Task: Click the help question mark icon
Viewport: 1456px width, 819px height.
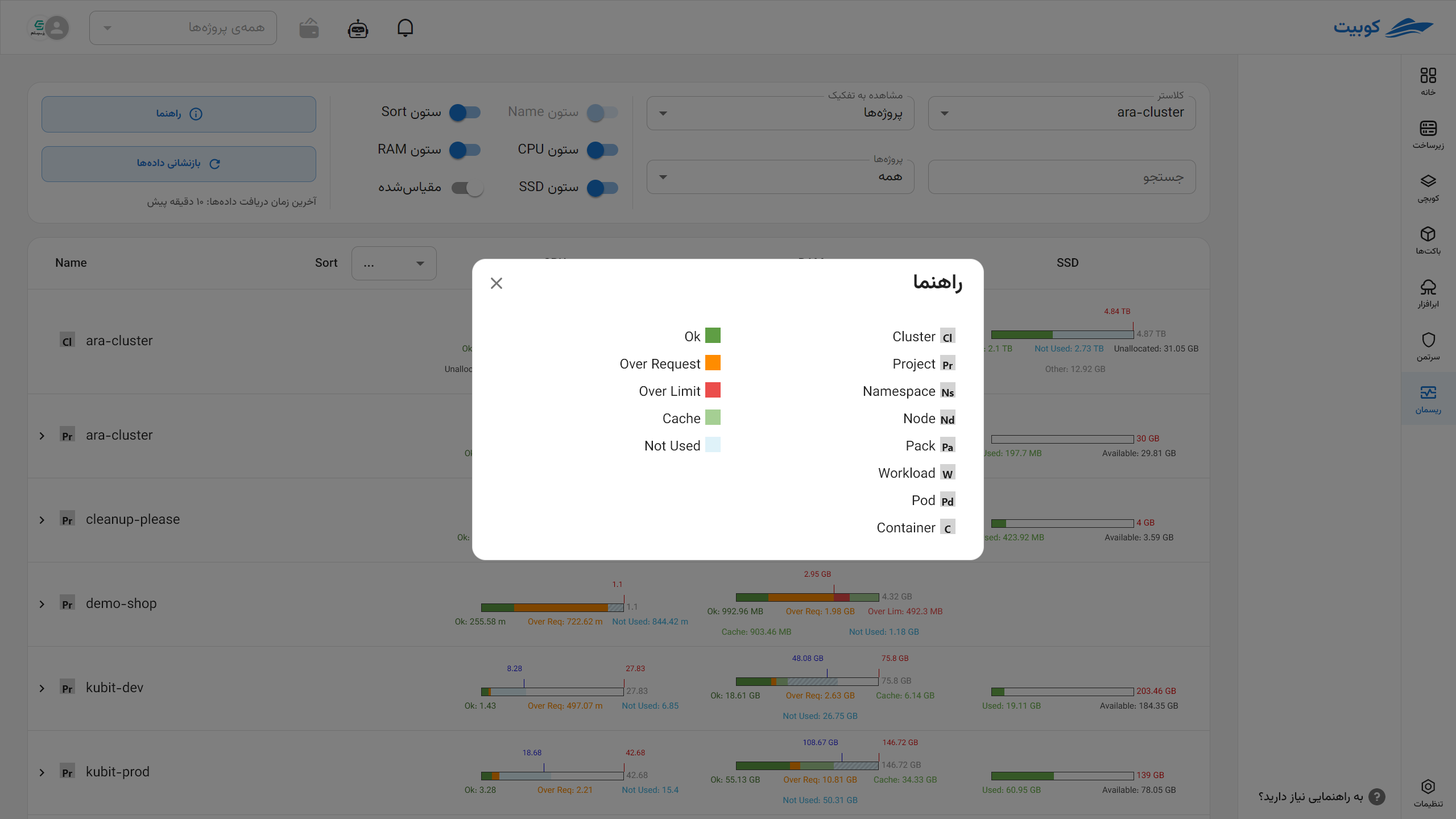Action: pyautogui.click(x=1376, y=797)
